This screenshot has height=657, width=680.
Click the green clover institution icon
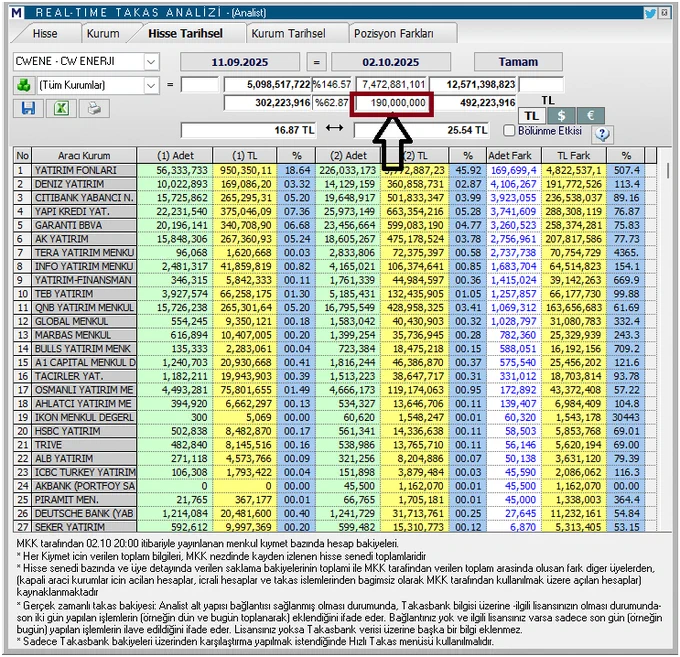[x=23, y=85]
